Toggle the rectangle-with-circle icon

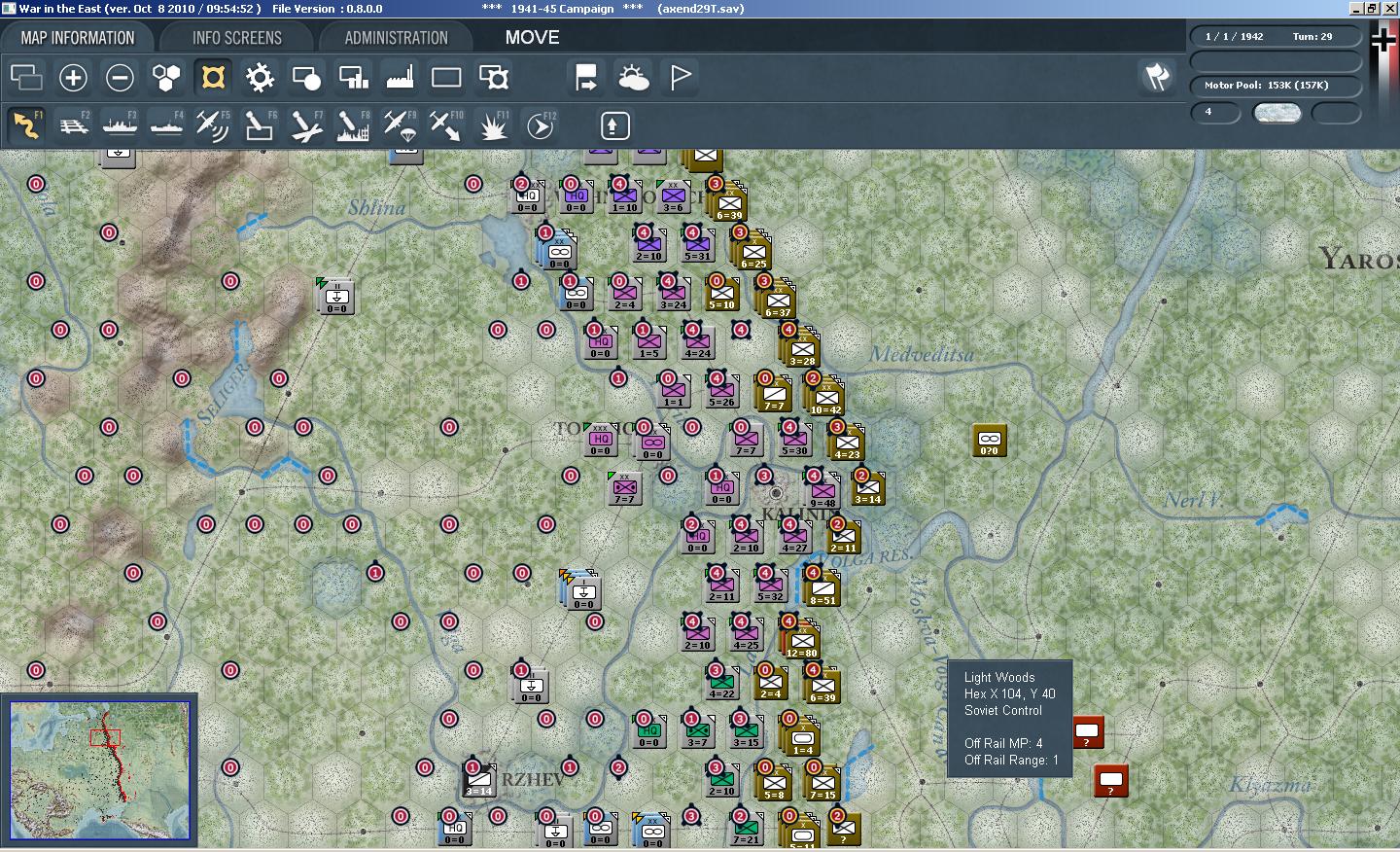[306, 77]
